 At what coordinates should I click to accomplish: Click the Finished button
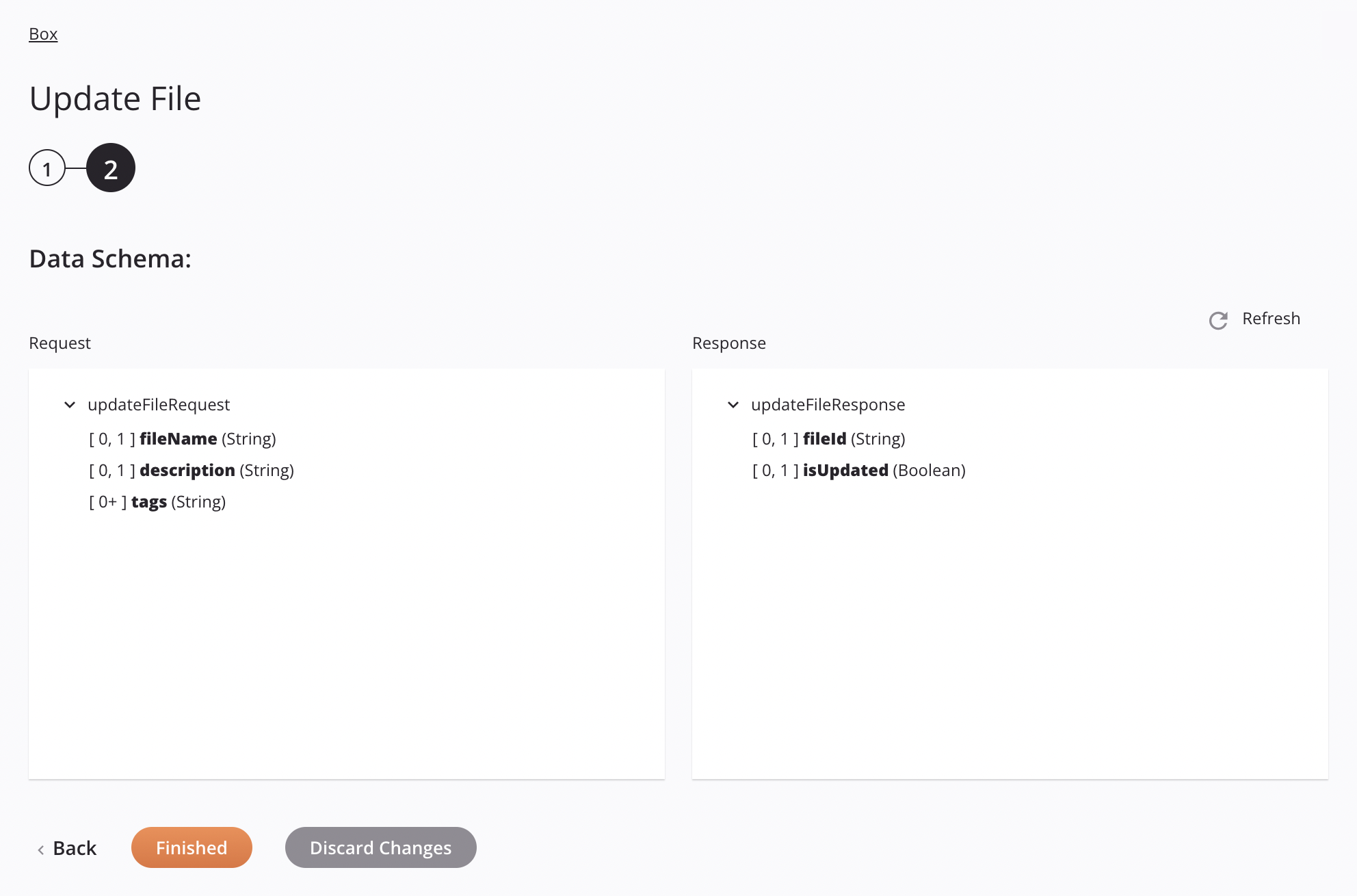pos(191,847)
